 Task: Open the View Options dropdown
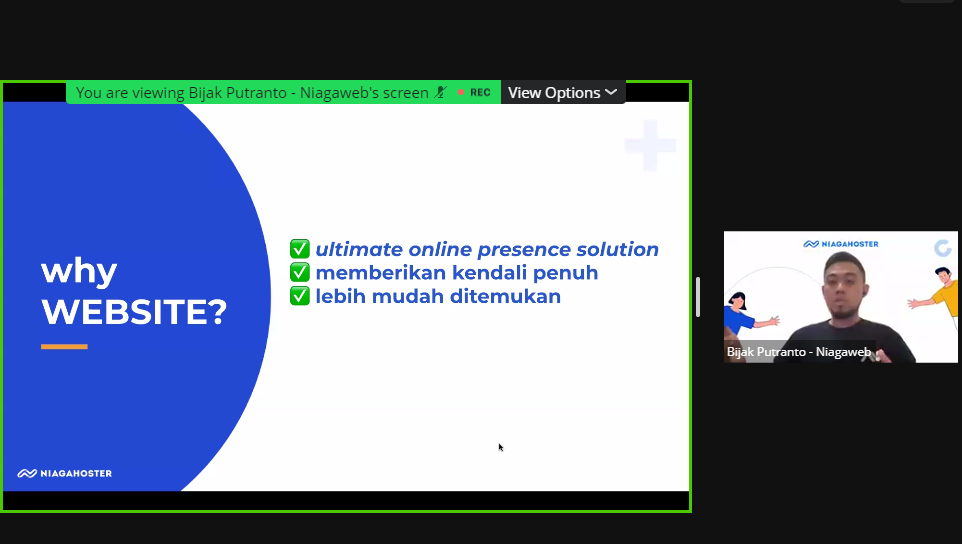(x=562, y=92)
